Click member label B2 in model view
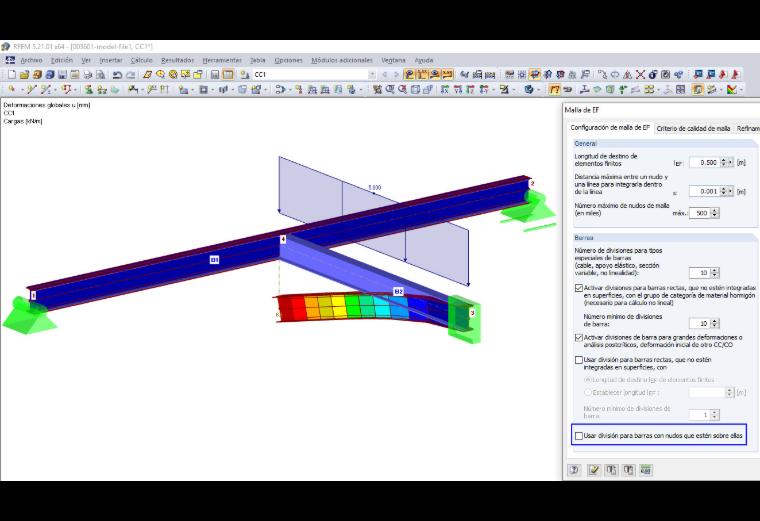This screenshot has height=521, width=760. [x=398, y=291]
